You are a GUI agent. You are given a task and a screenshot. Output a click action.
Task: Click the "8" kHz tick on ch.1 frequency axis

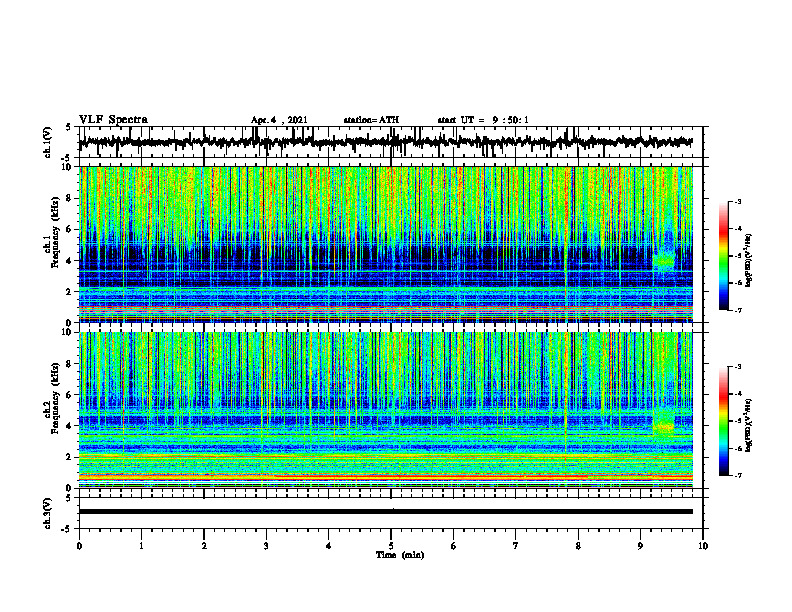[x=70, y=198]
